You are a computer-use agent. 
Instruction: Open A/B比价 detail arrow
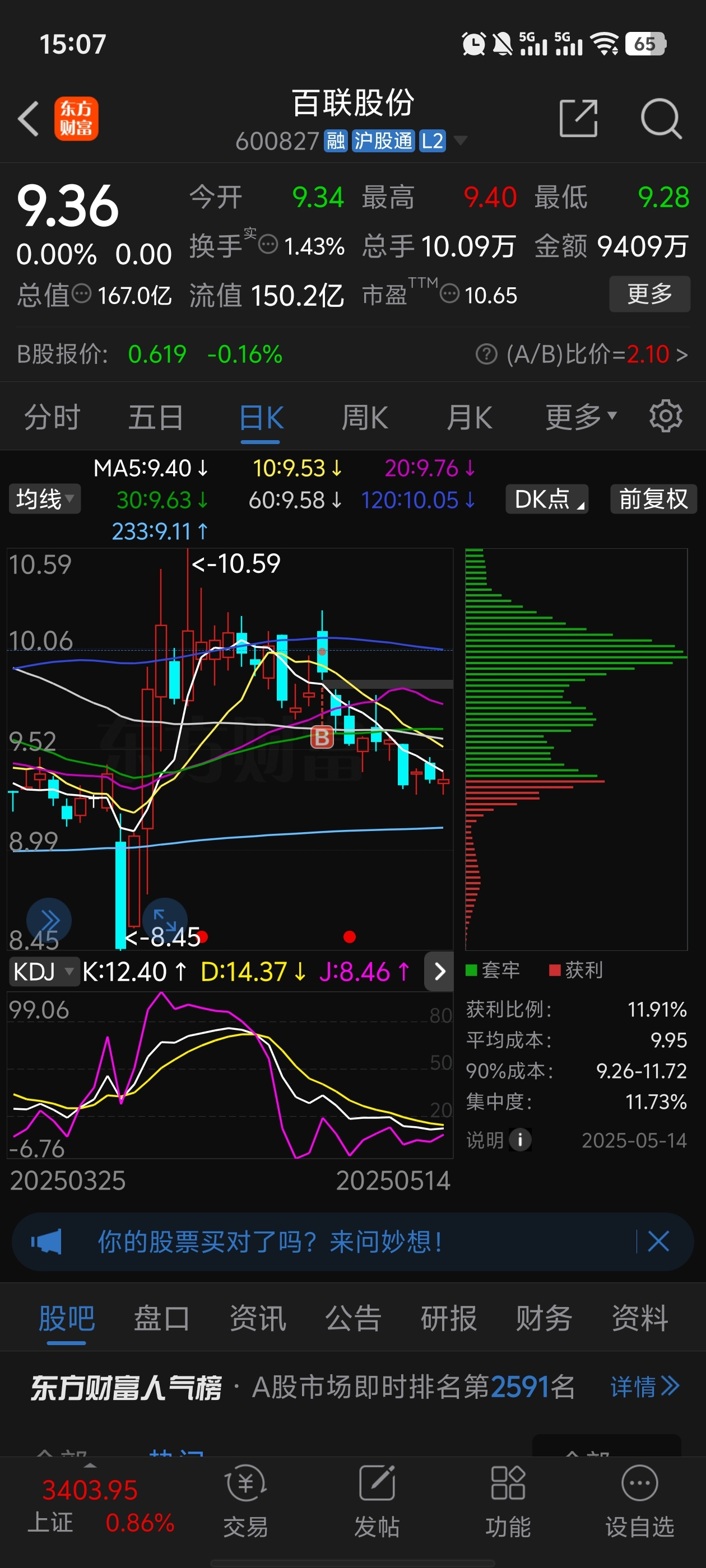tap(682, 354)
